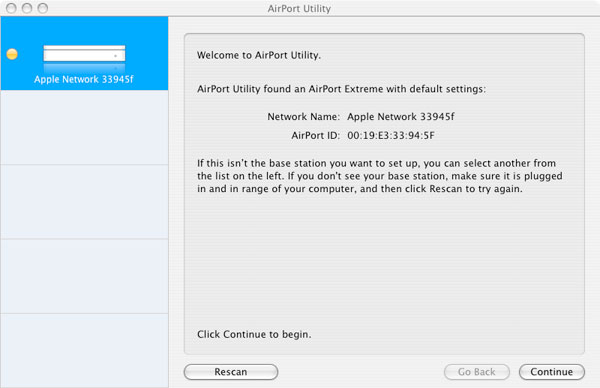
Task: Click the 'Welcome to AirPort Utility.' text
Action: (259, 55)
